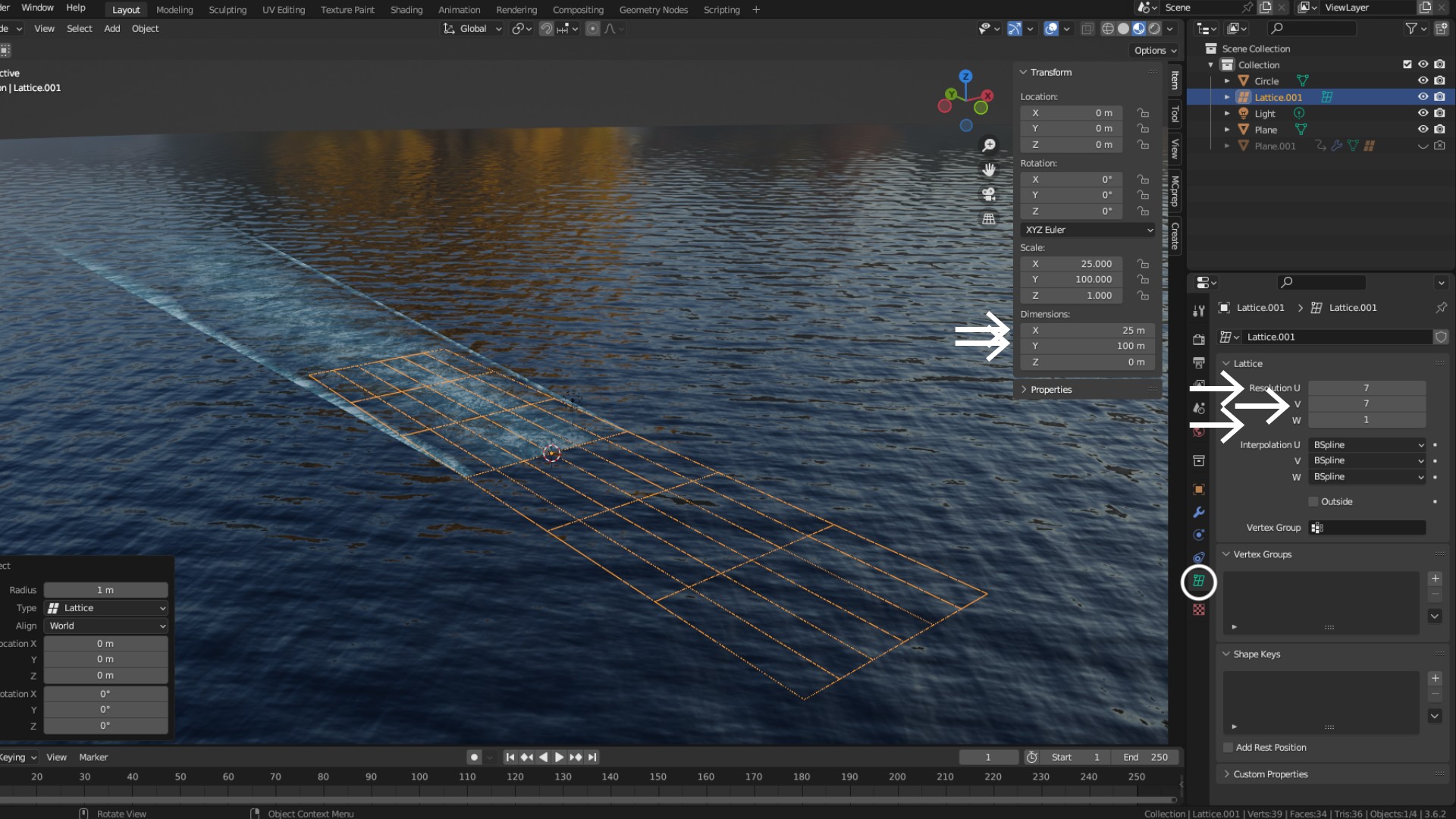Enable Add Rest Position checkbox
This screenshot has width=1456, height=819.
(x=1228, y=747)
